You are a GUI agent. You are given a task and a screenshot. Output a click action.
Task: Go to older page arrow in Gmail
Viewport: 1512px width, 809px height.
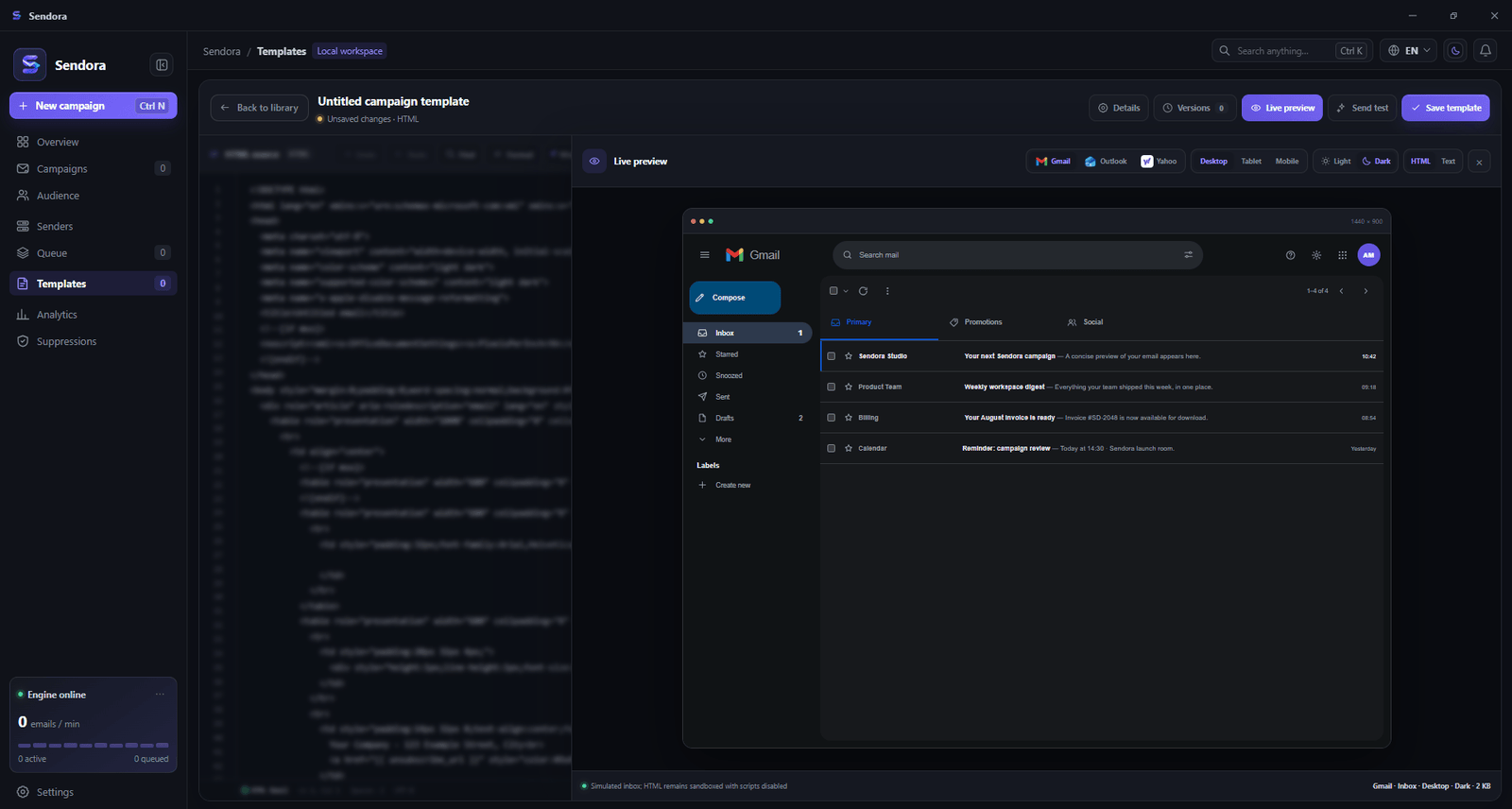tap(1366, 291)
